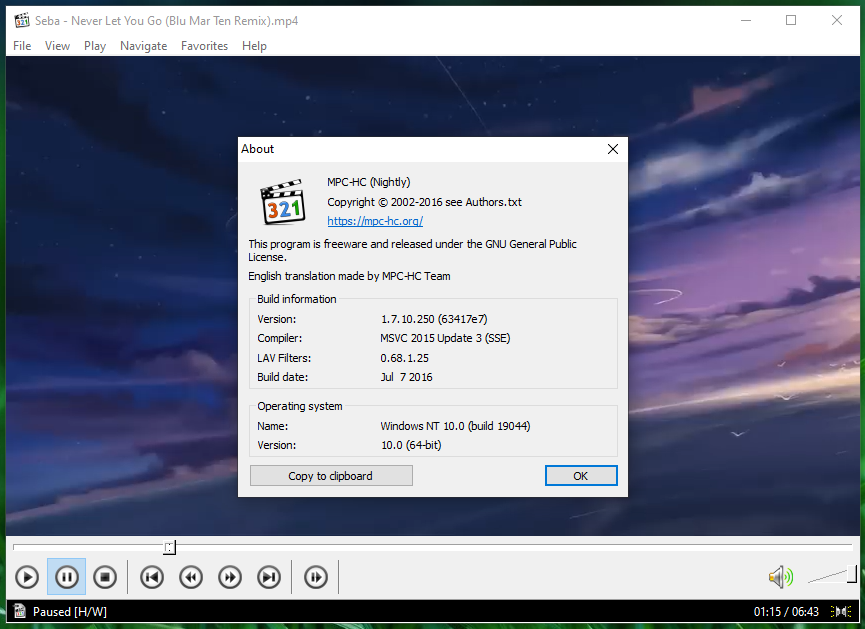Pause playback using the pause icon
865x629 pixels.
(66, 577)
